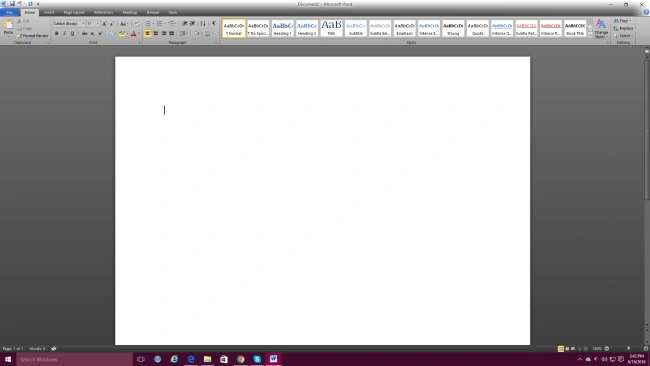
Task: Toggle Italic formatting
Action: pos(64,34)
